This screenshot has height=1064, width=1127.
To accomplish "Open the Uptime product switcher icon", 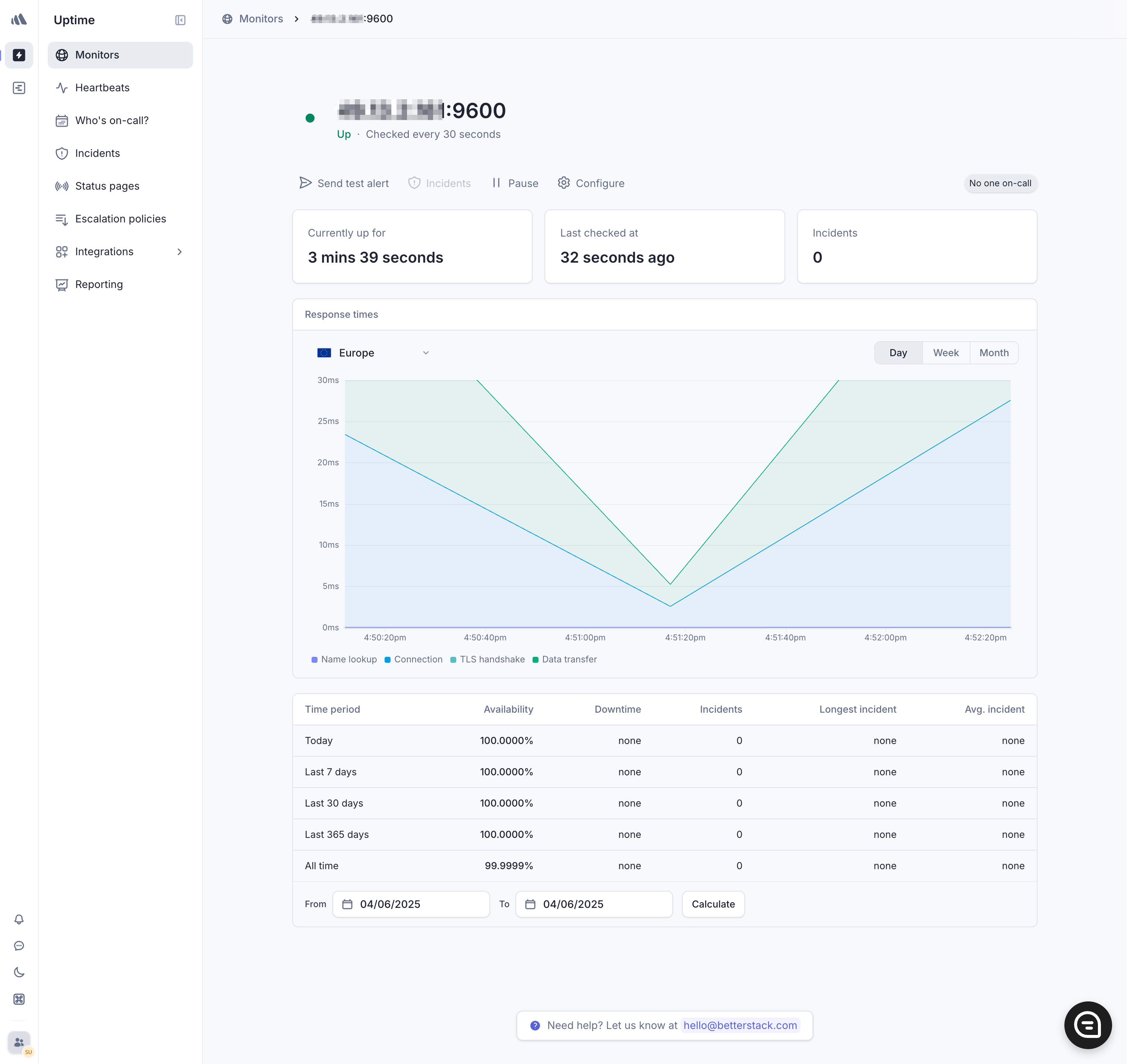I will 19,55.
